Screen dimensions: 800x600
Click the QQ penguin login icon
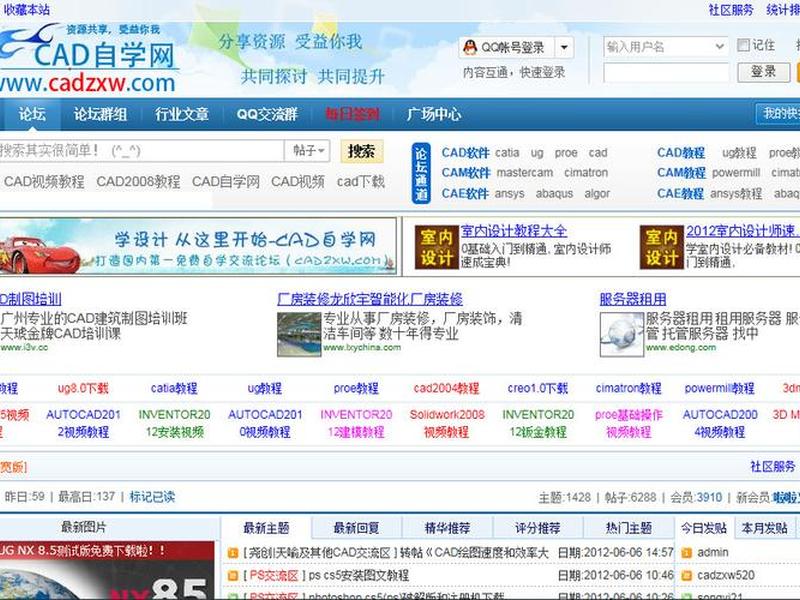[469, 47]
